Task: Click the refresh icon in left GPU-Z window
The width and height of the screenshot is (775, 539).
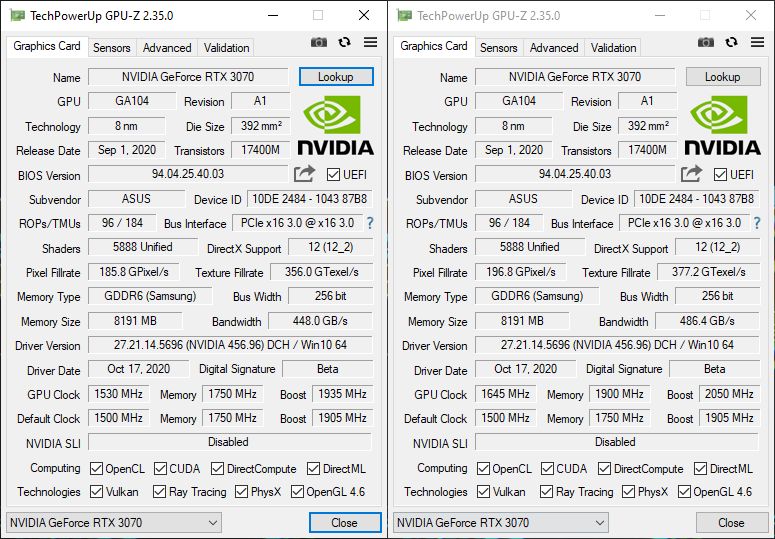Action: click(344, 42)
